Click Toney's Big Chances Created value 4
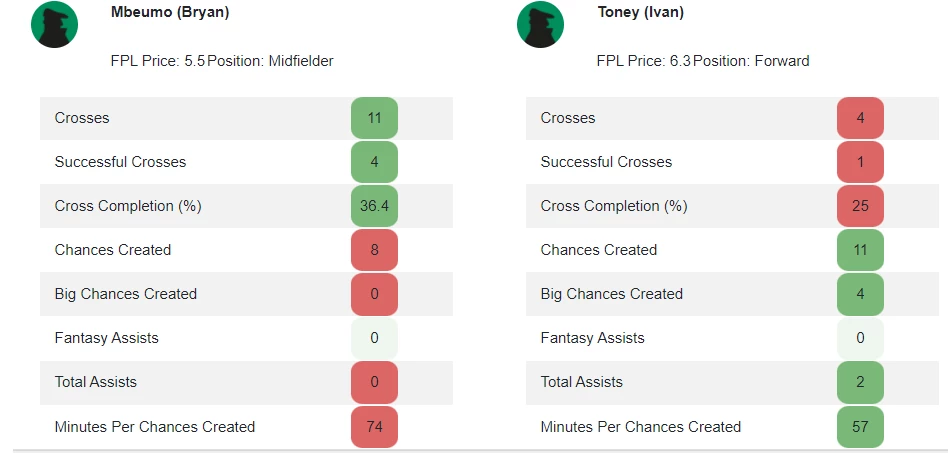 [x=860, y=294]
